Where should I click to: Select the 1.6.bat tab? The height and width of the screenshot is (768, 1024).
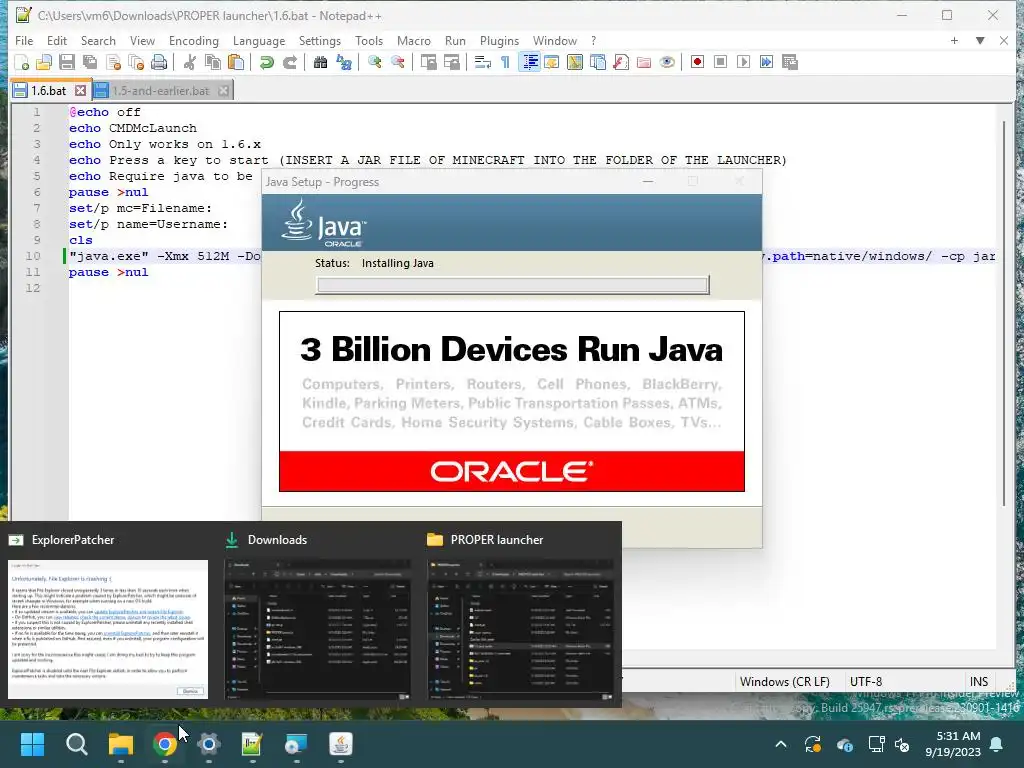tap(48, 91)
